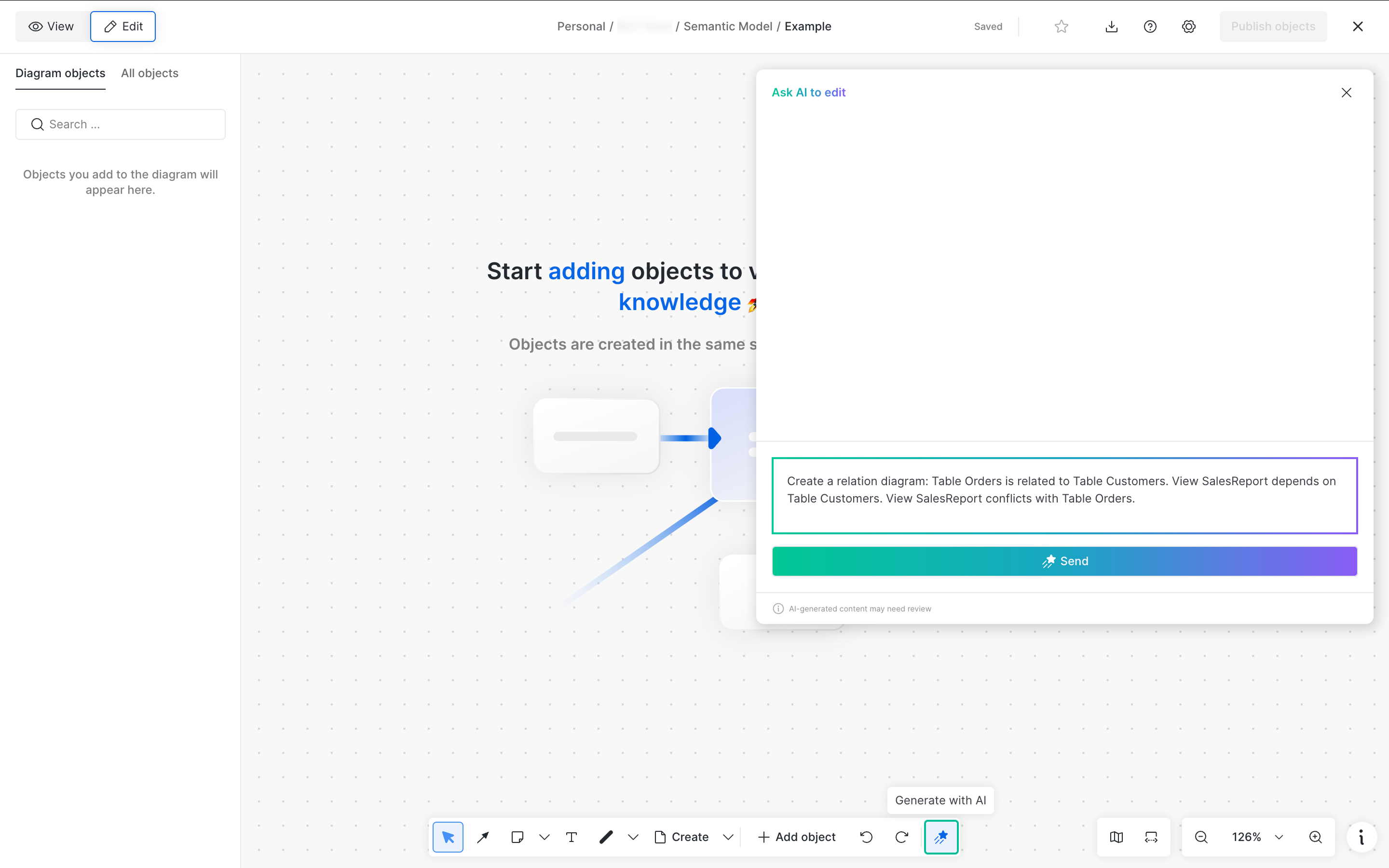1389x868 pixels.
Task: Close the diagram editor
Action: pyautogui.click(x=1358, y=27)
